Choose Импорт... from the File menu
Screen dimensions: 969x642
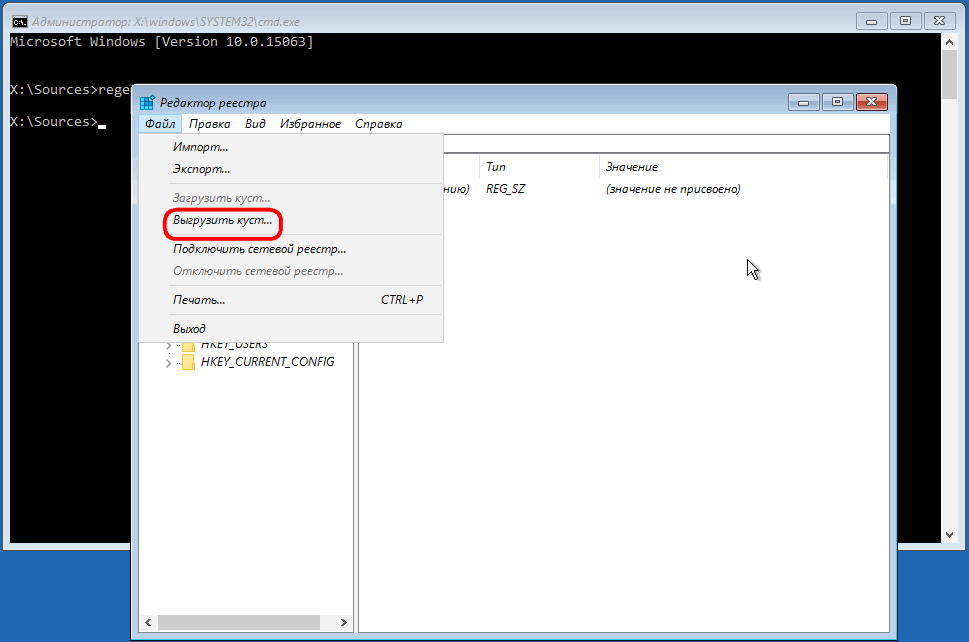(291, 147)
